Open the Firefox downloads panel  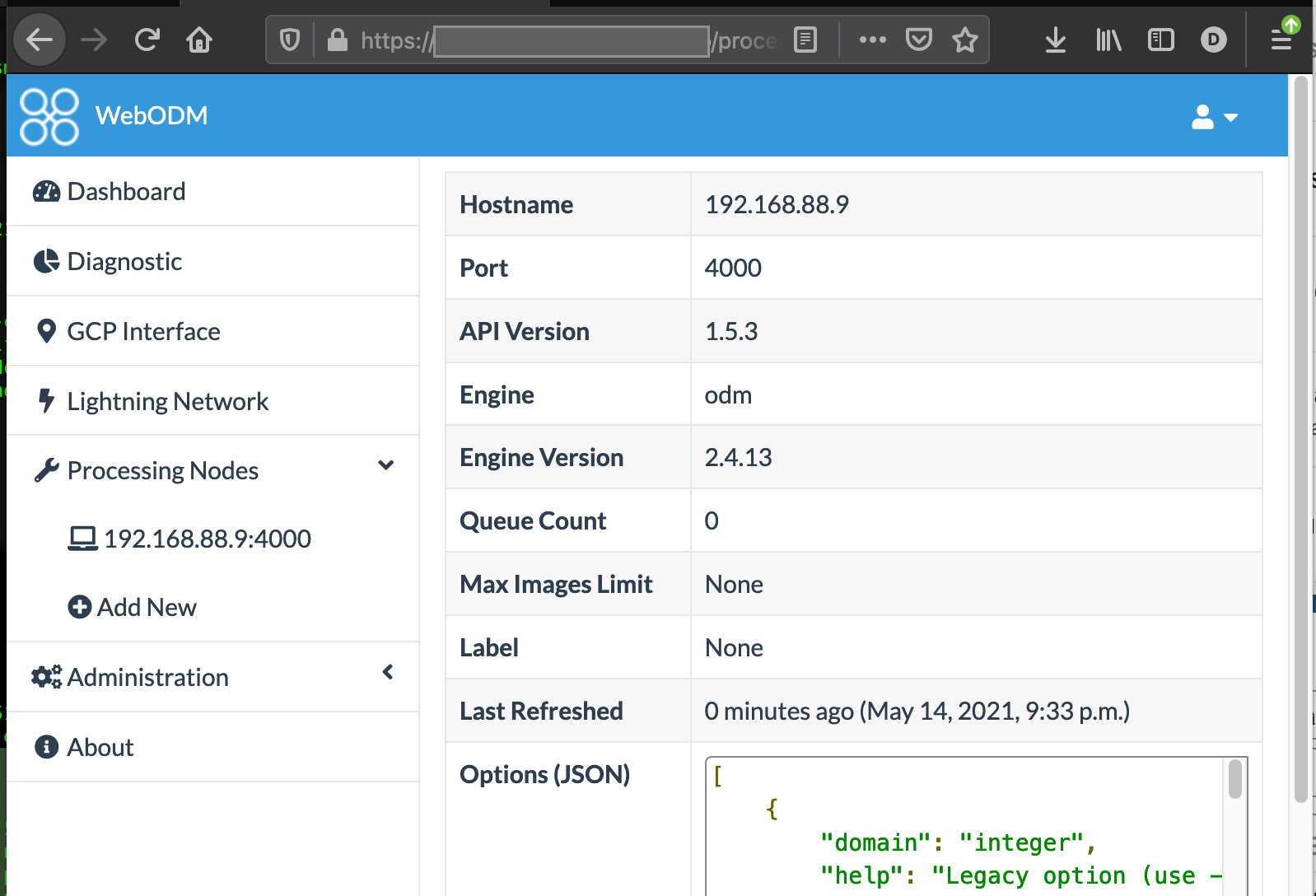[1055, 40]
